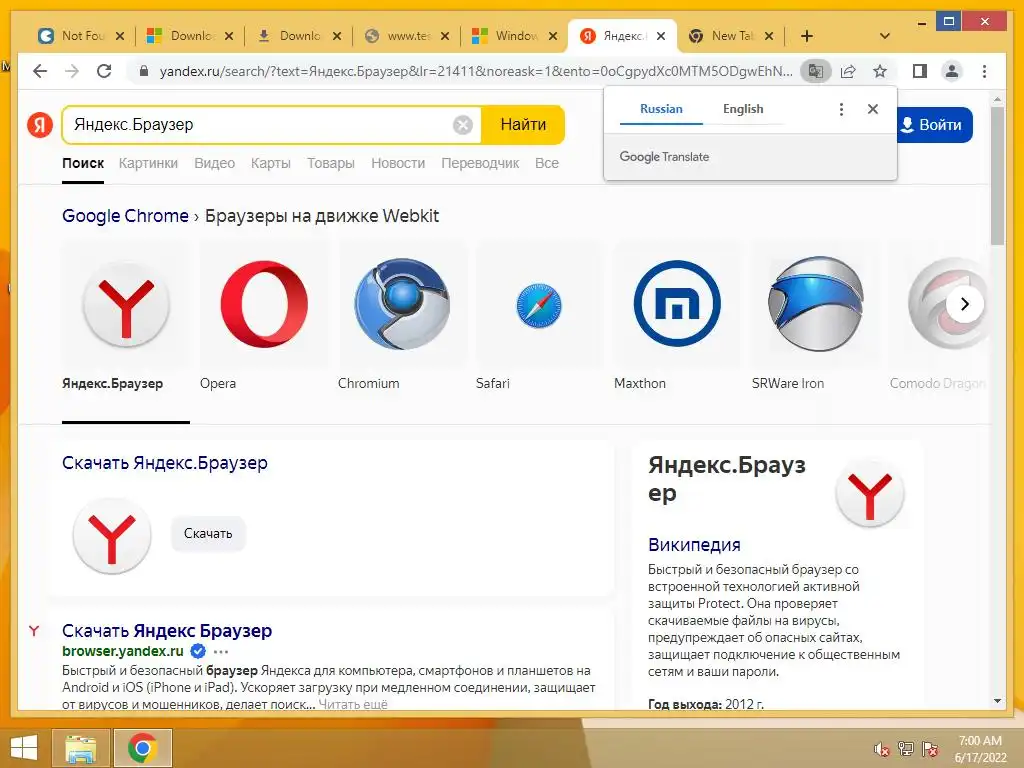This screenshot has height=768, width=1024.
Task: Click the browser Forward arrow
Action: point(72,71)
